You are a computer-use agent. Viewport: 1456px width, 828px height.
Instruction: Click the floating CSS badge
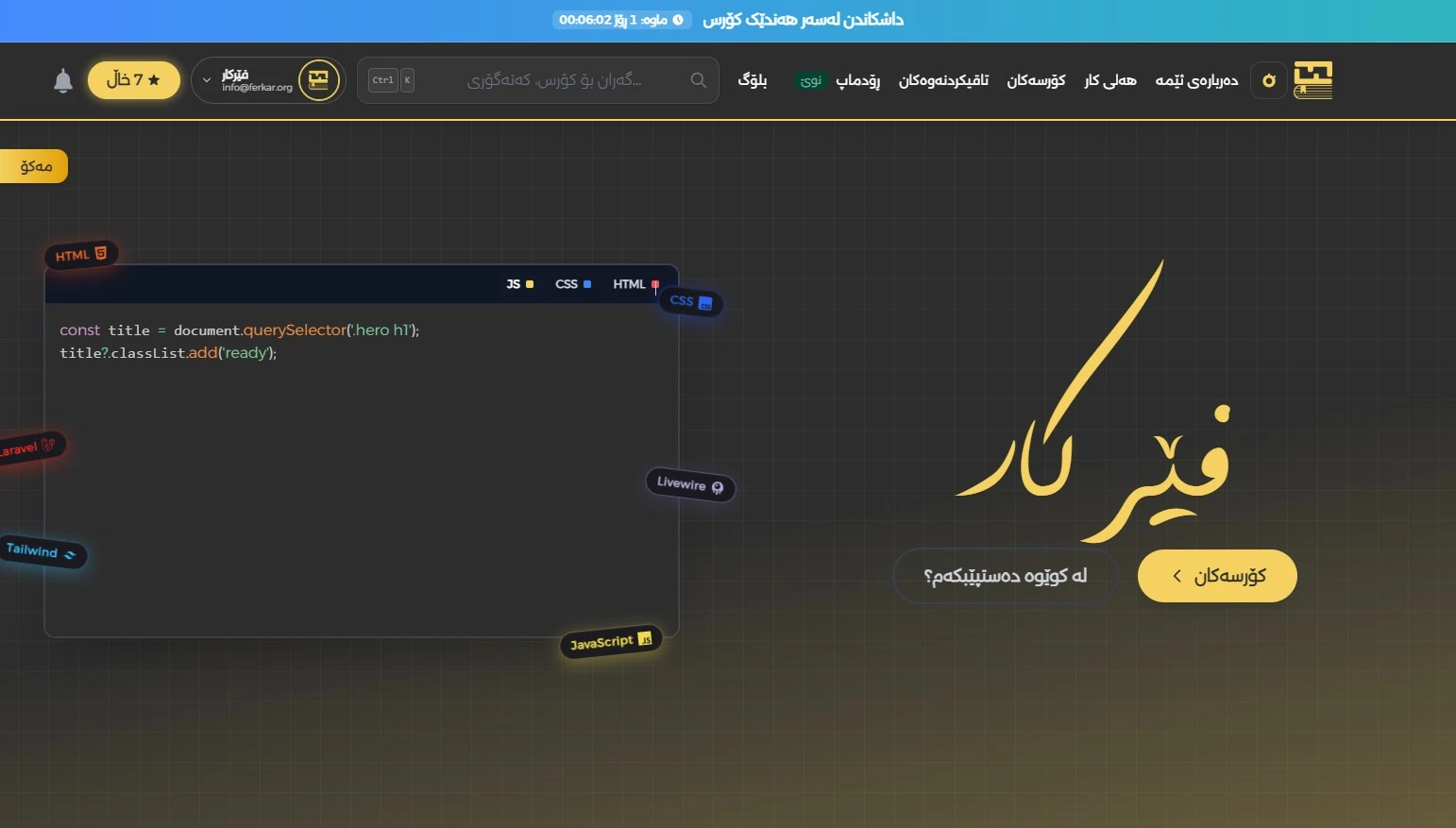tap(691, 302)
